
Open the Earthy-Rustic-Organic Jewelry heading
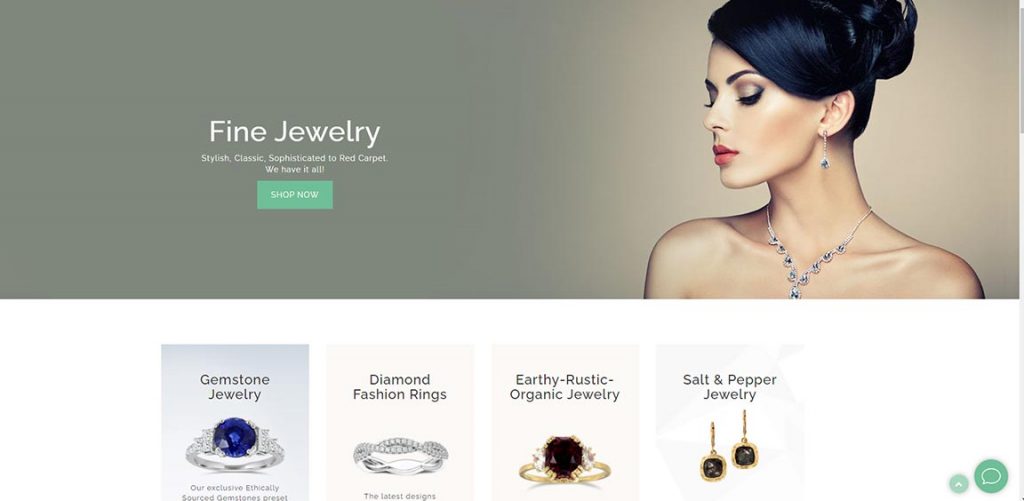pos(565,387)
